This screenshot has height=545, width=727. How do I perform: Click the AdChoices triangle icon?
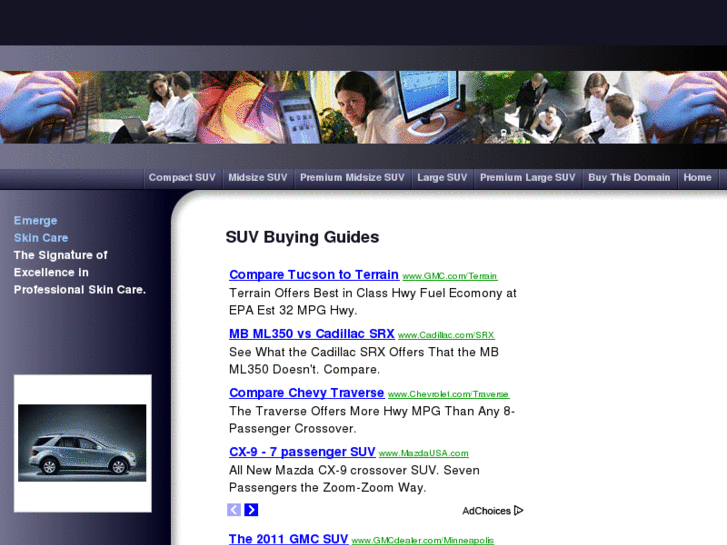(x=519, y=510)
